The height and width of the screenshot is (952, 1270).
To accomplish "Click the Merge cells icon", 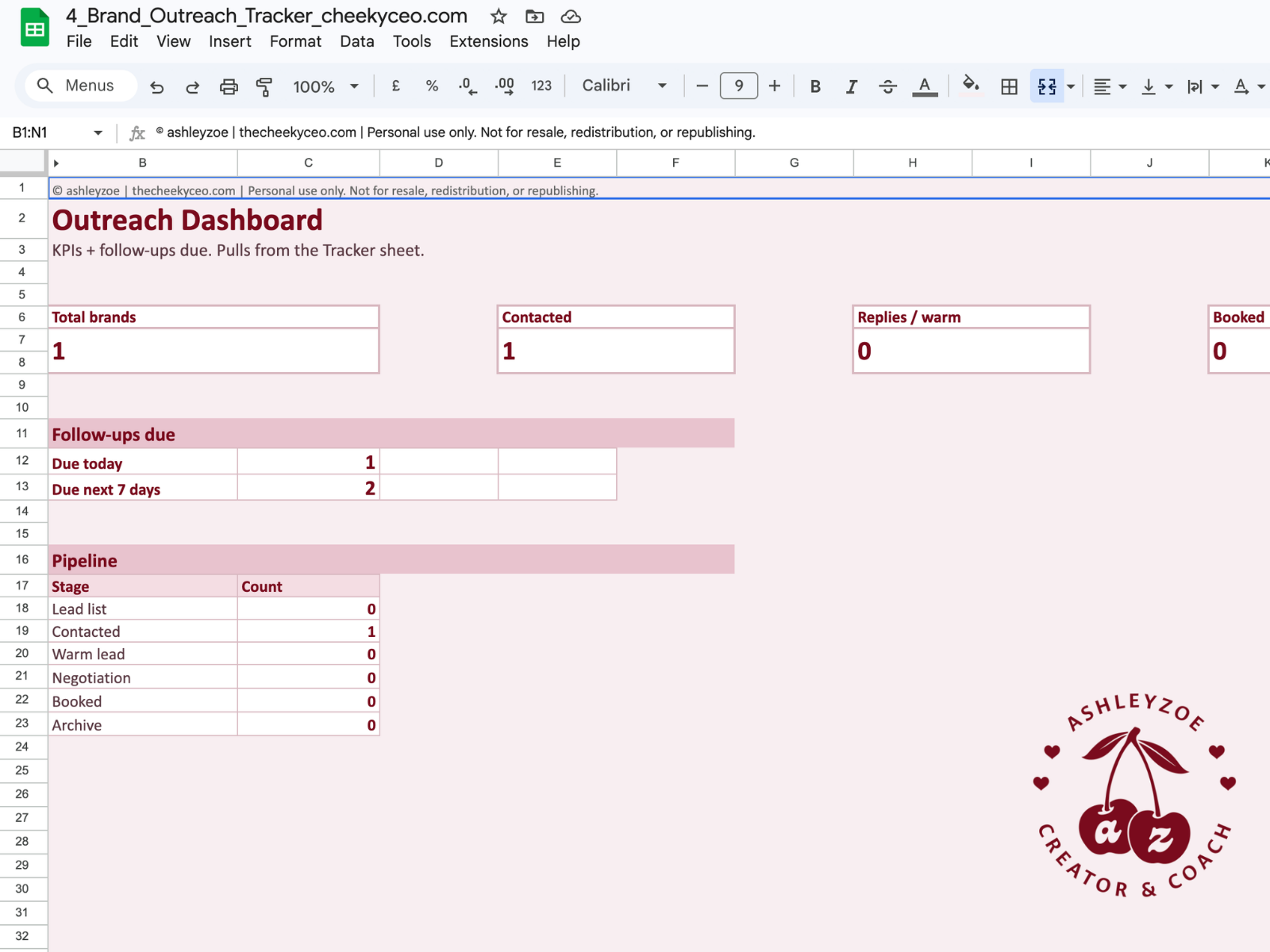I will [x=1046, y=86].
